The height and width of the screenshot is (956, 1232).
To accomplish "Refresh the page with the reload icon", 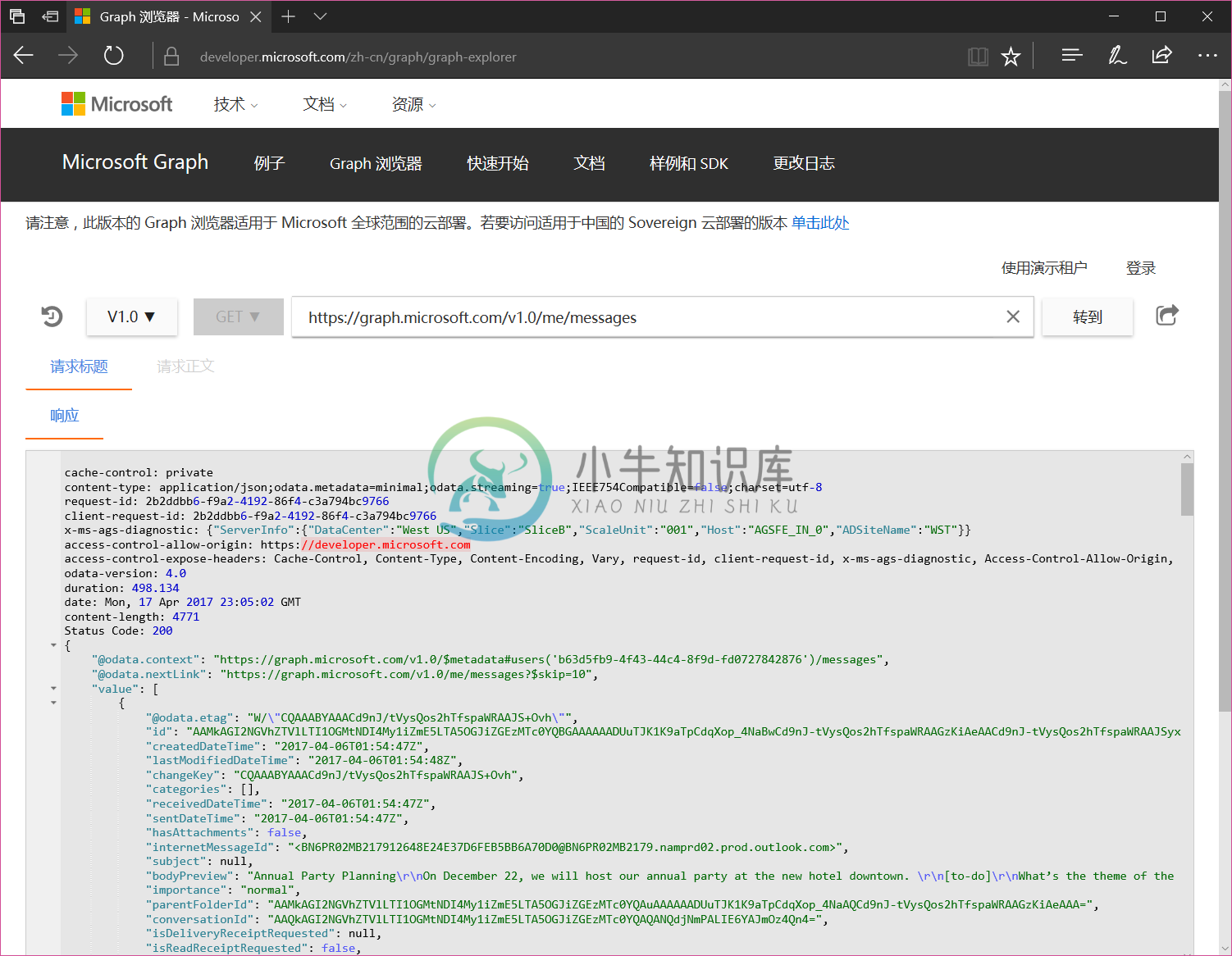I will [x=113, y=56].
